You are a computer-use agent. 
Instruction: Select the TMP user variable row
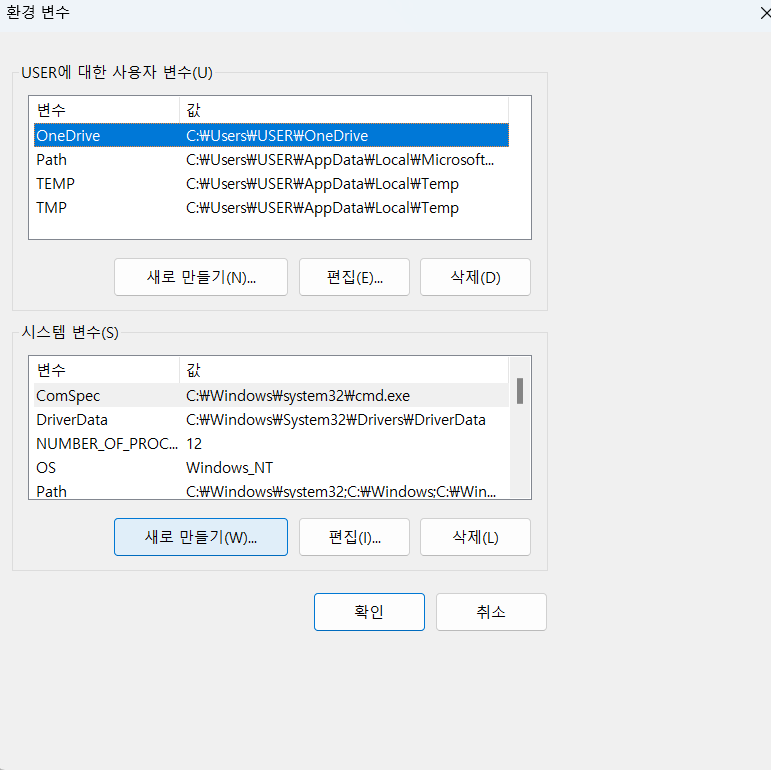pos(271,207)
